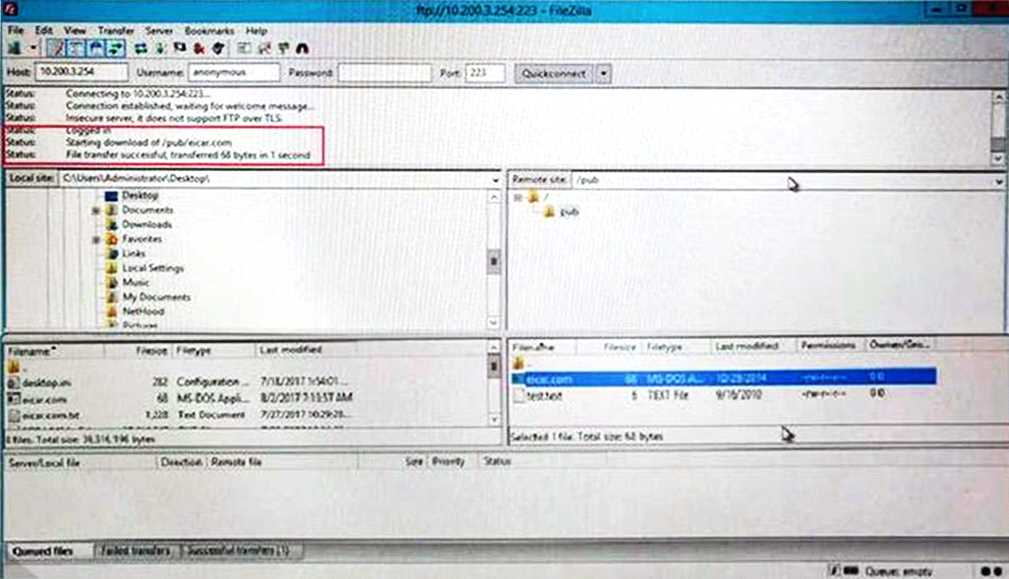1009x579 pixels.
Task: Select Links folder in local tree
Action: click(x=133, y=253)
